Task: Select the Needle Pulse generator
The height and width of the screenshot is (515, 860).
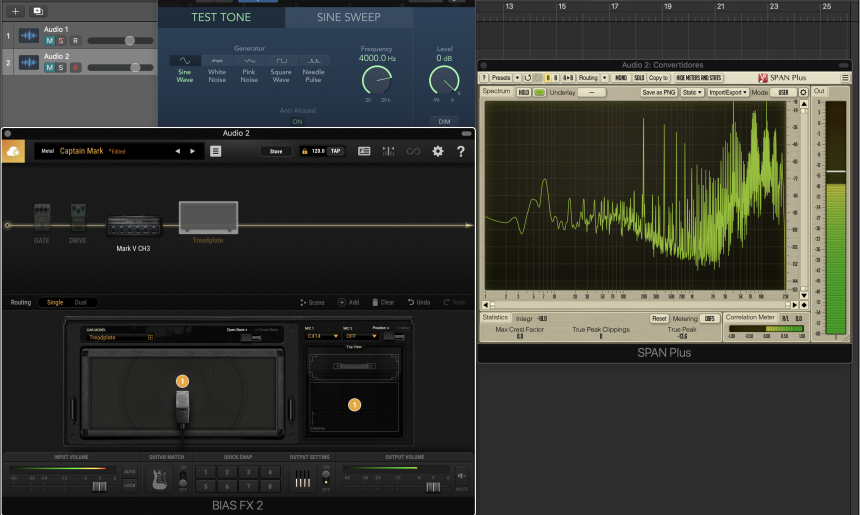Action: (x=313, y=60)
